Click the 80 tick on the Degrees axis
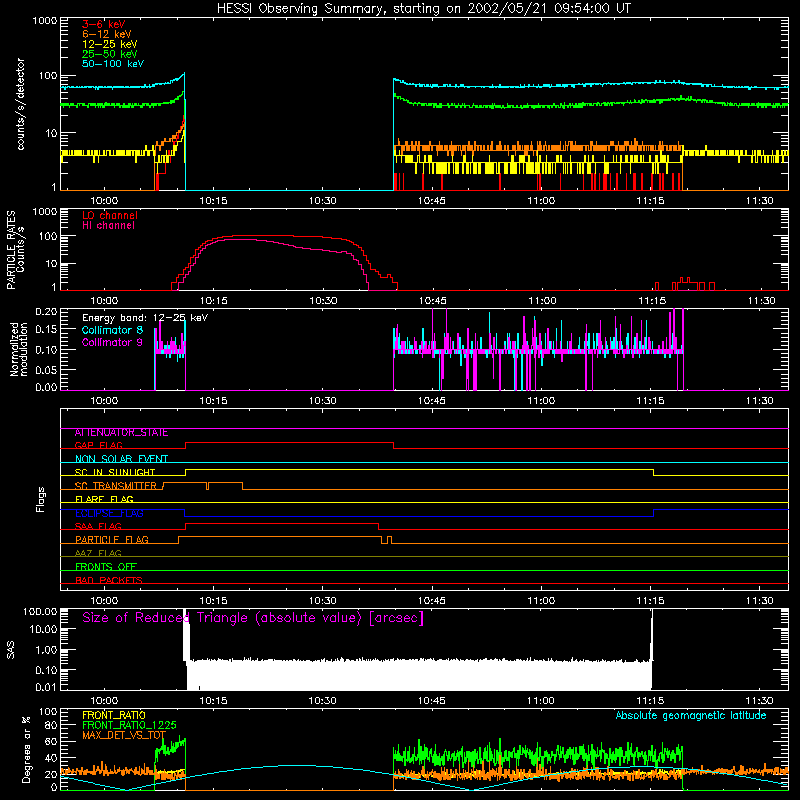 51,726
